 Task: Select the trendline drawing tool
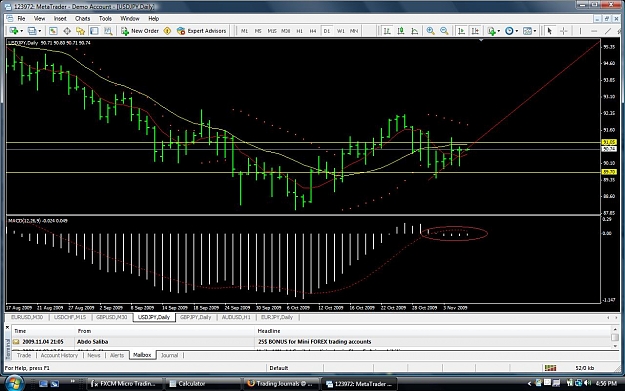click(x=608, y=31)
